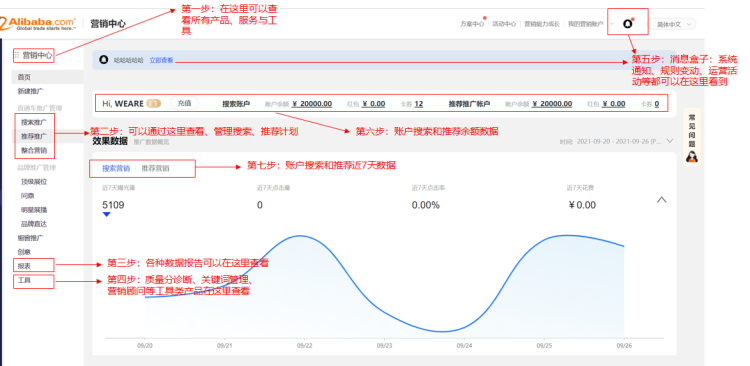Image resolution: width=750 pixels, height=366 pixels.
Task: Click the 推荐推广帐户 balance ¥20000.00
Action: click(551, 104)
